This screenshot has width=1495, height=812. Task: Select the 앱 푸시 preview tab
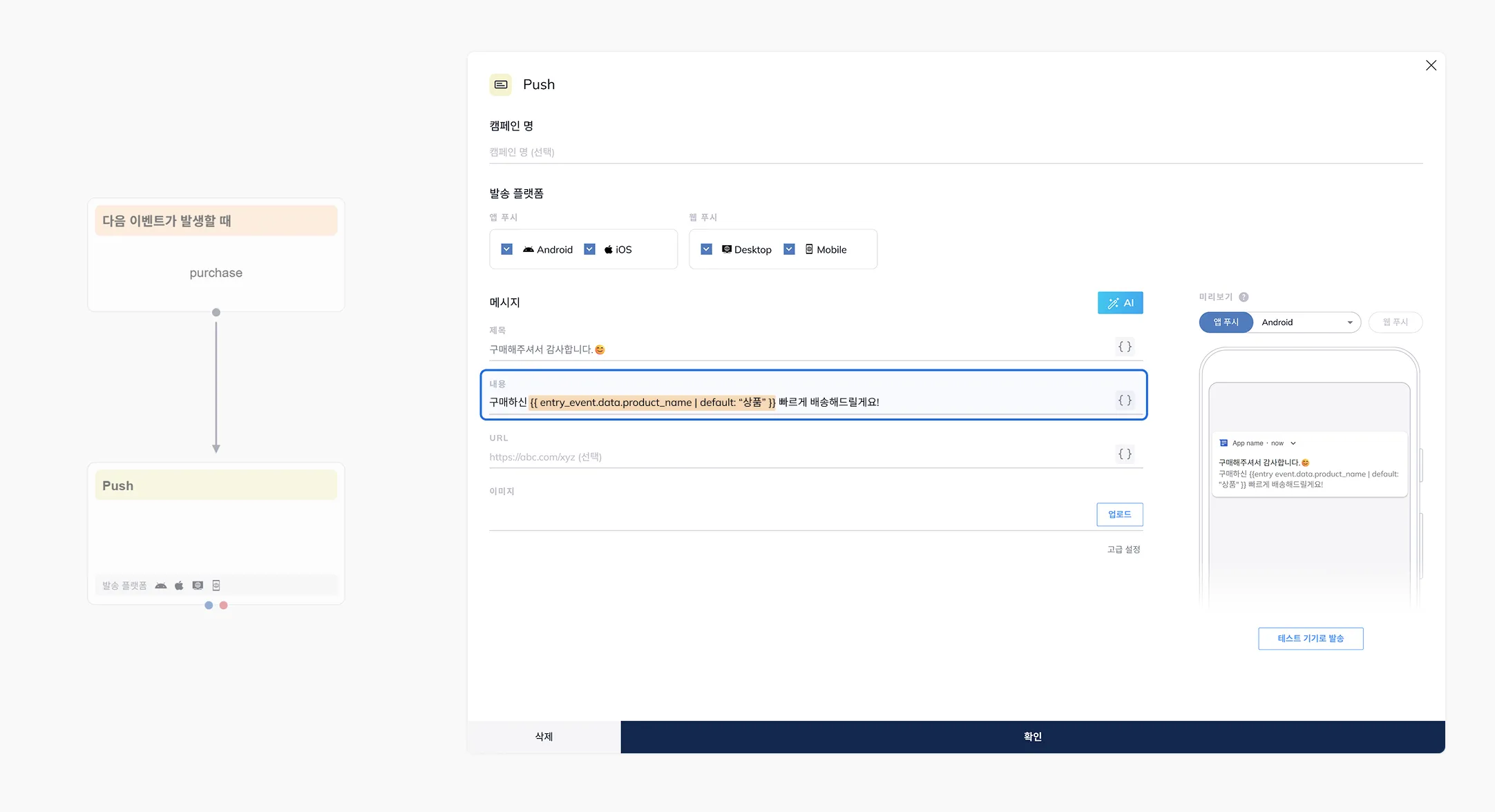tap(1226, 322)
